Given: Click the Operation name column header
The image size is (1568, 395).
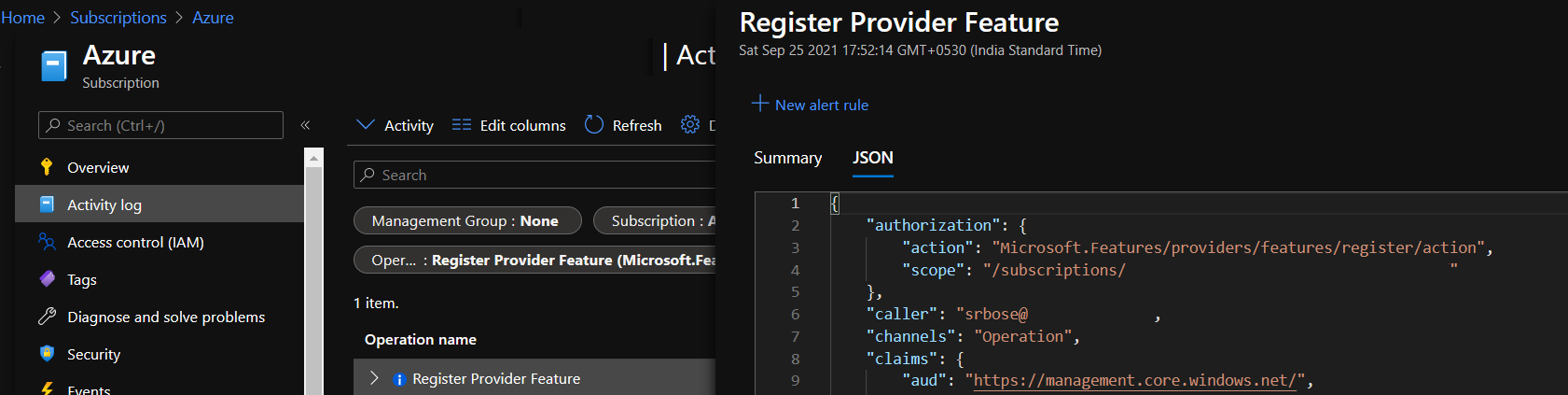Looking at the screenshot, I should [x=421, y=339].
